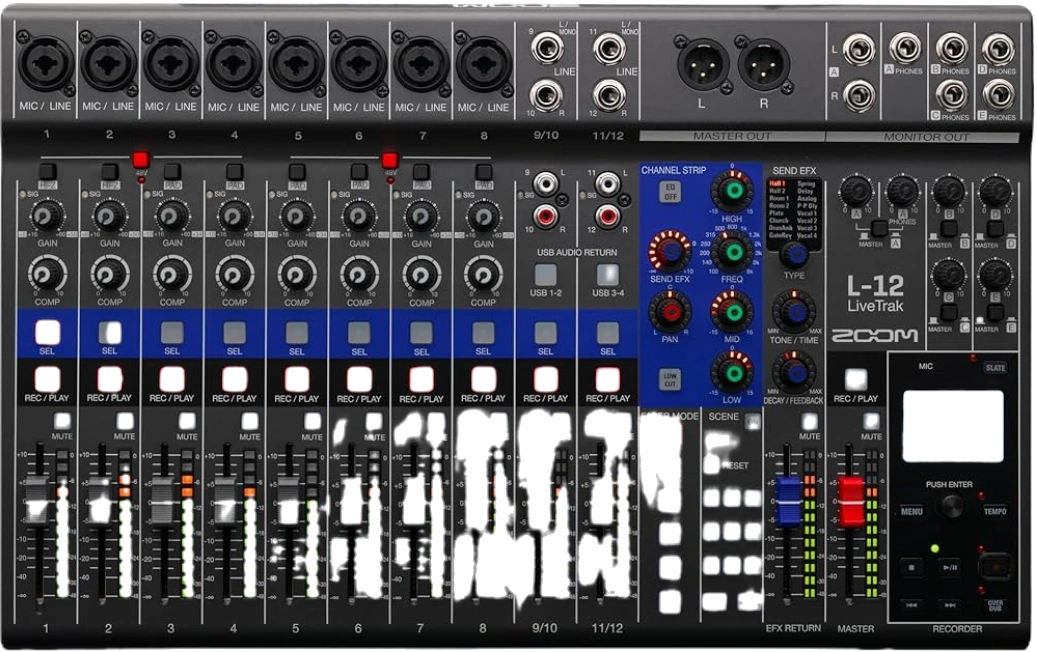This screenshot has width=1037, height=652.
Task: Click the rewind button in the Recorder
Action: (x=912, y=605)
